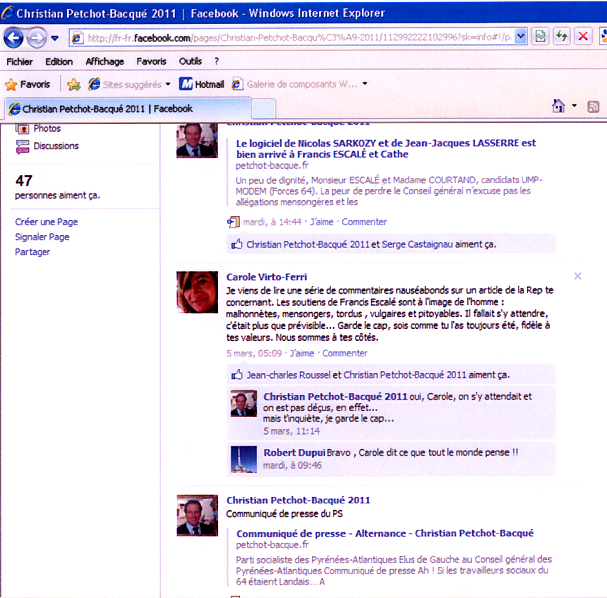Open the Edition menu
The image size is (607, 598).
59,62
